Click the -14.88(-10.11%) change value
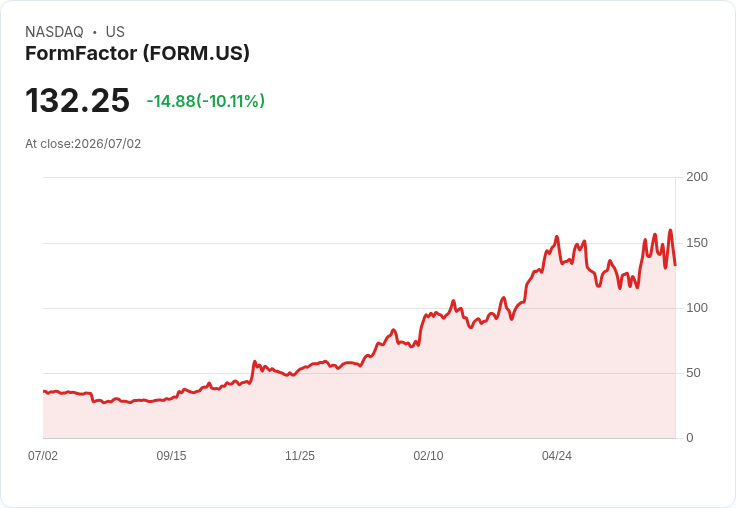The width and height of the screenshot is (736, 508). (x=206, y=101)
